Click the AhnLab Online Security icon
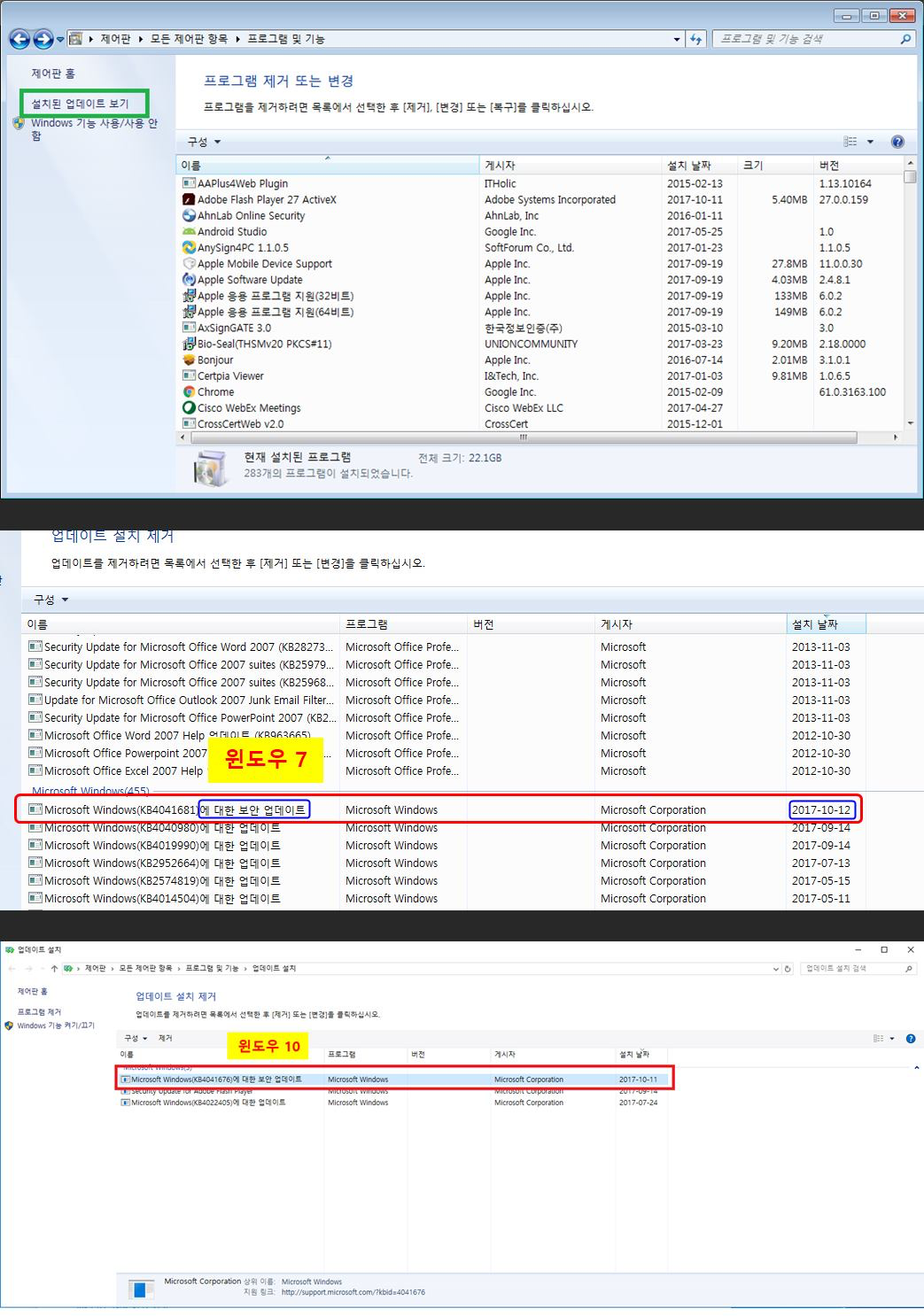This screenshot has width=924, height=1316. tap(189, 215)
